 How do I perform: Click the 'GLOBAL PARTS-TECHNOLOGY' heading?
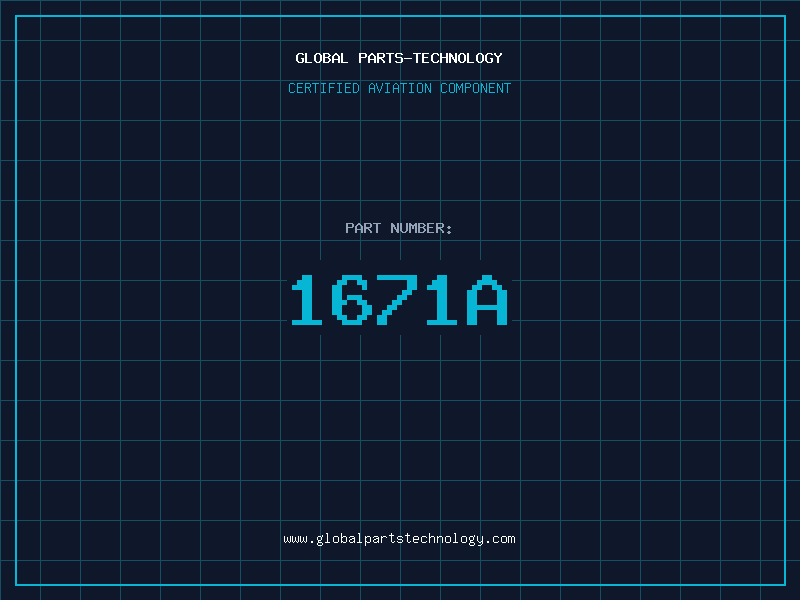click(399, 58)
